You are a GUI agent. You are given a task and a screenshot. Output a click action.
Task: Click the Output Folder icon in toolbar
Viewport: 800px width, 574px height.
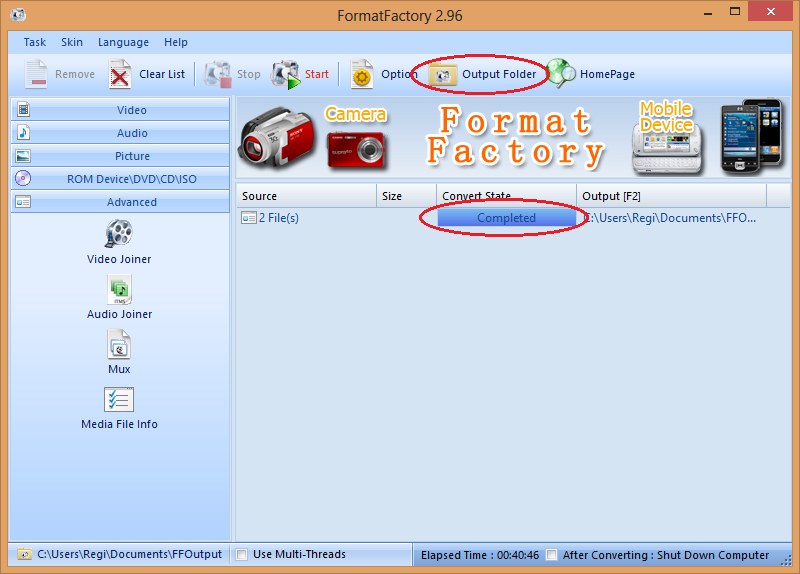[442, 76]
